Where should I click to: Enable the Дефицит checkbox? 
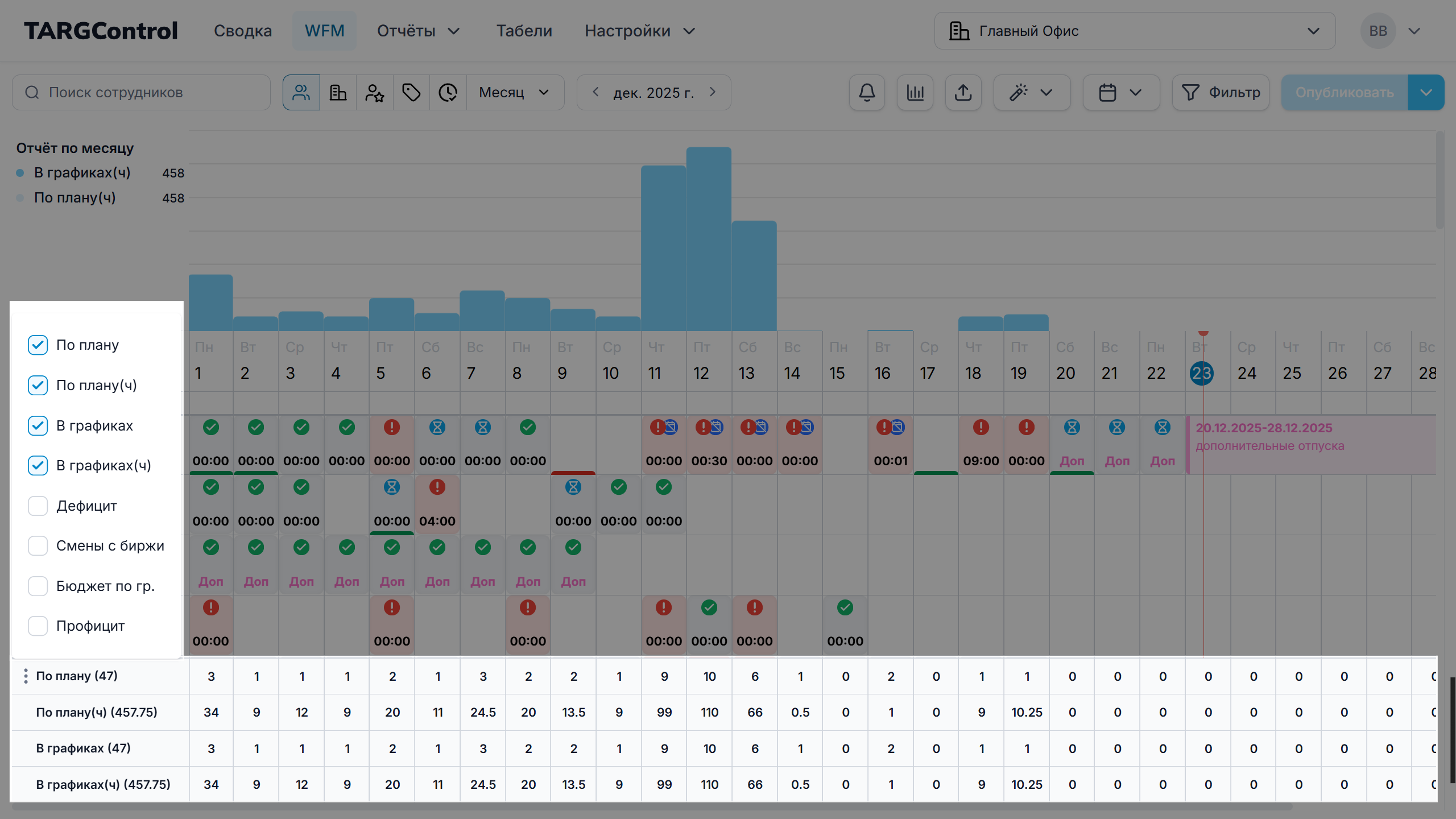[38, 506]
